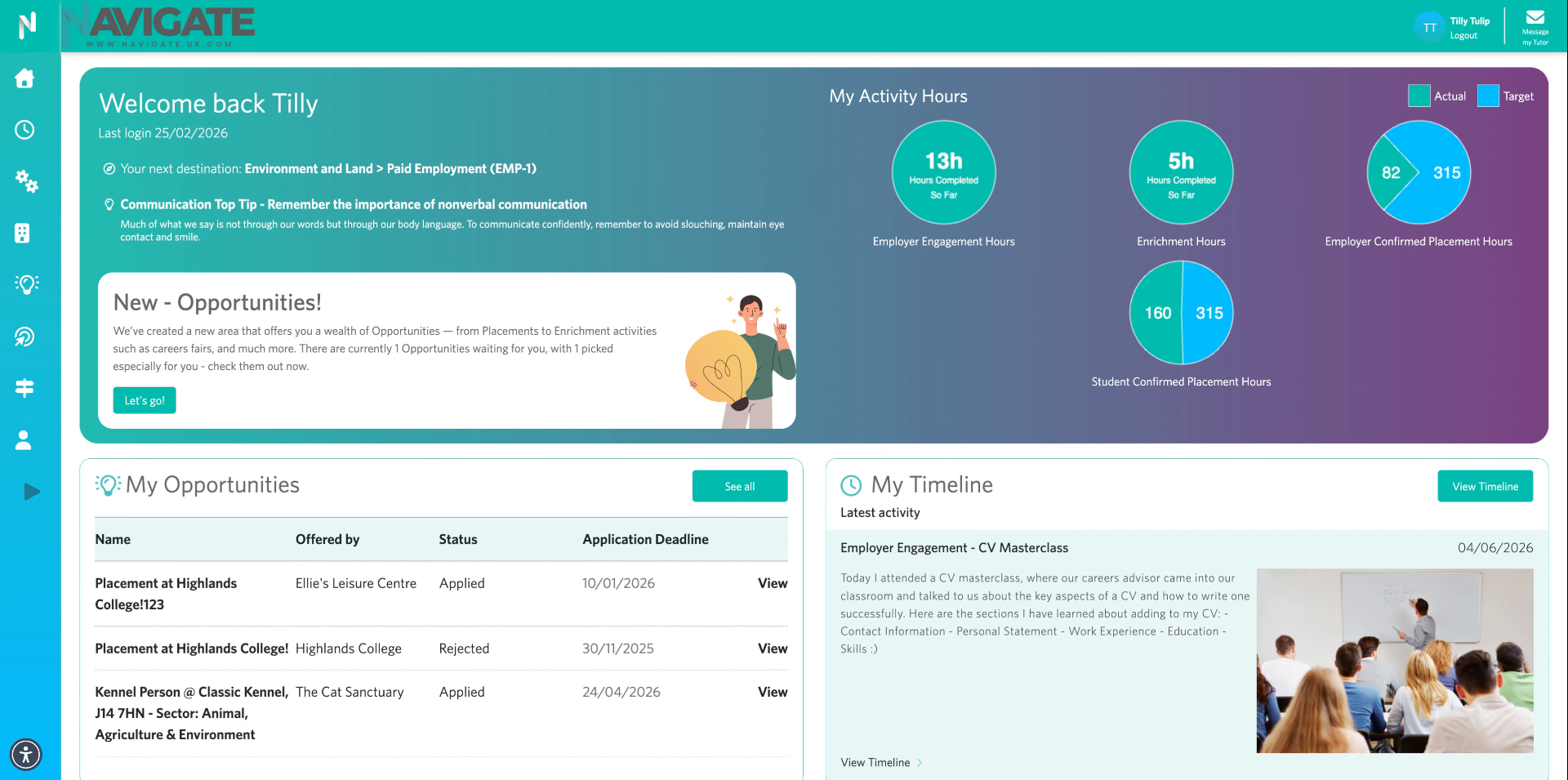Click 'The Cat Sanctuary' cell
This screenshot has height=780, width=1568.
coord(350,692)
